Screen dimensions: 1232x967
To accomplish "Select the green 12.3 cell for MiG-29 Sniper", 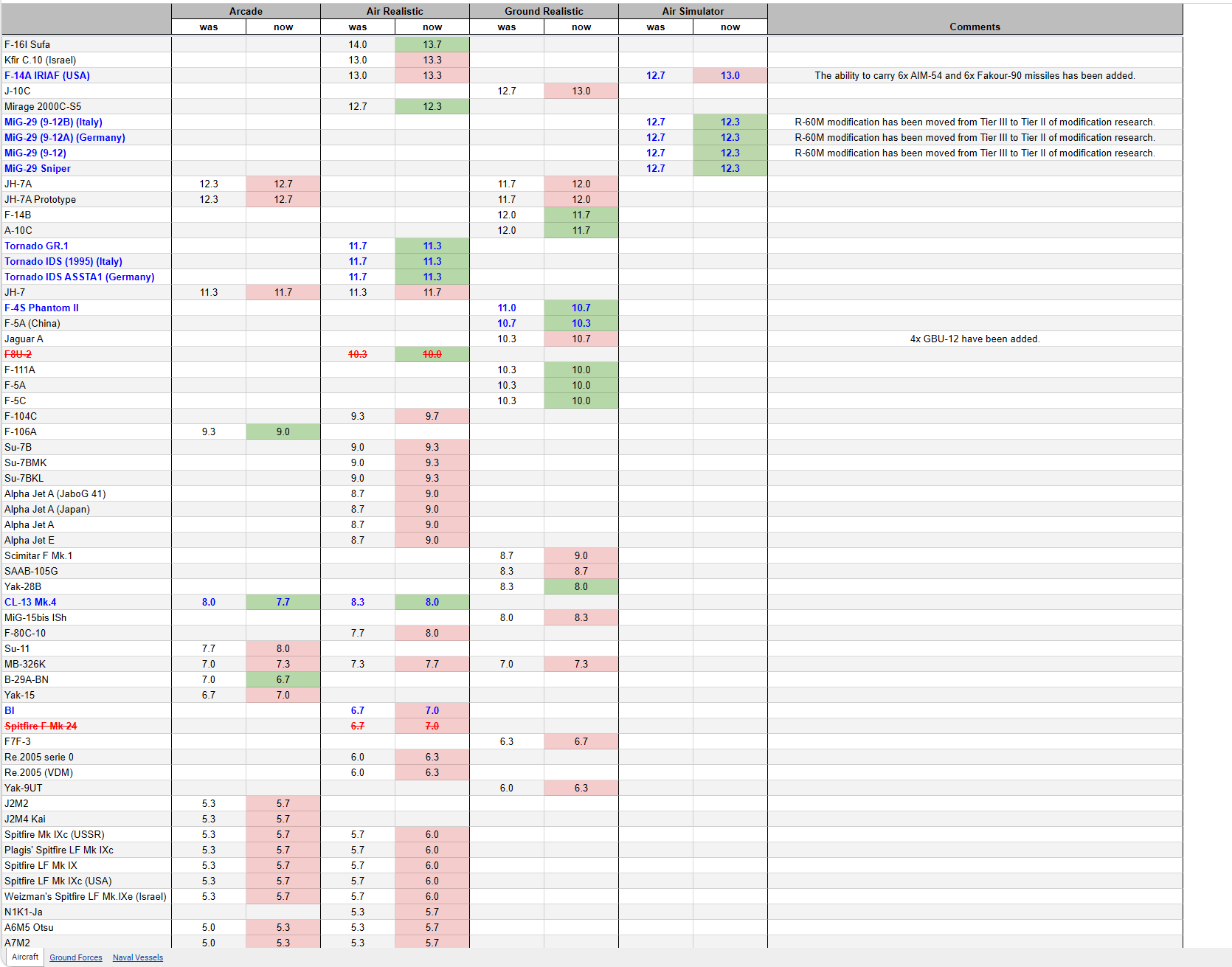I will pos(730,168).
